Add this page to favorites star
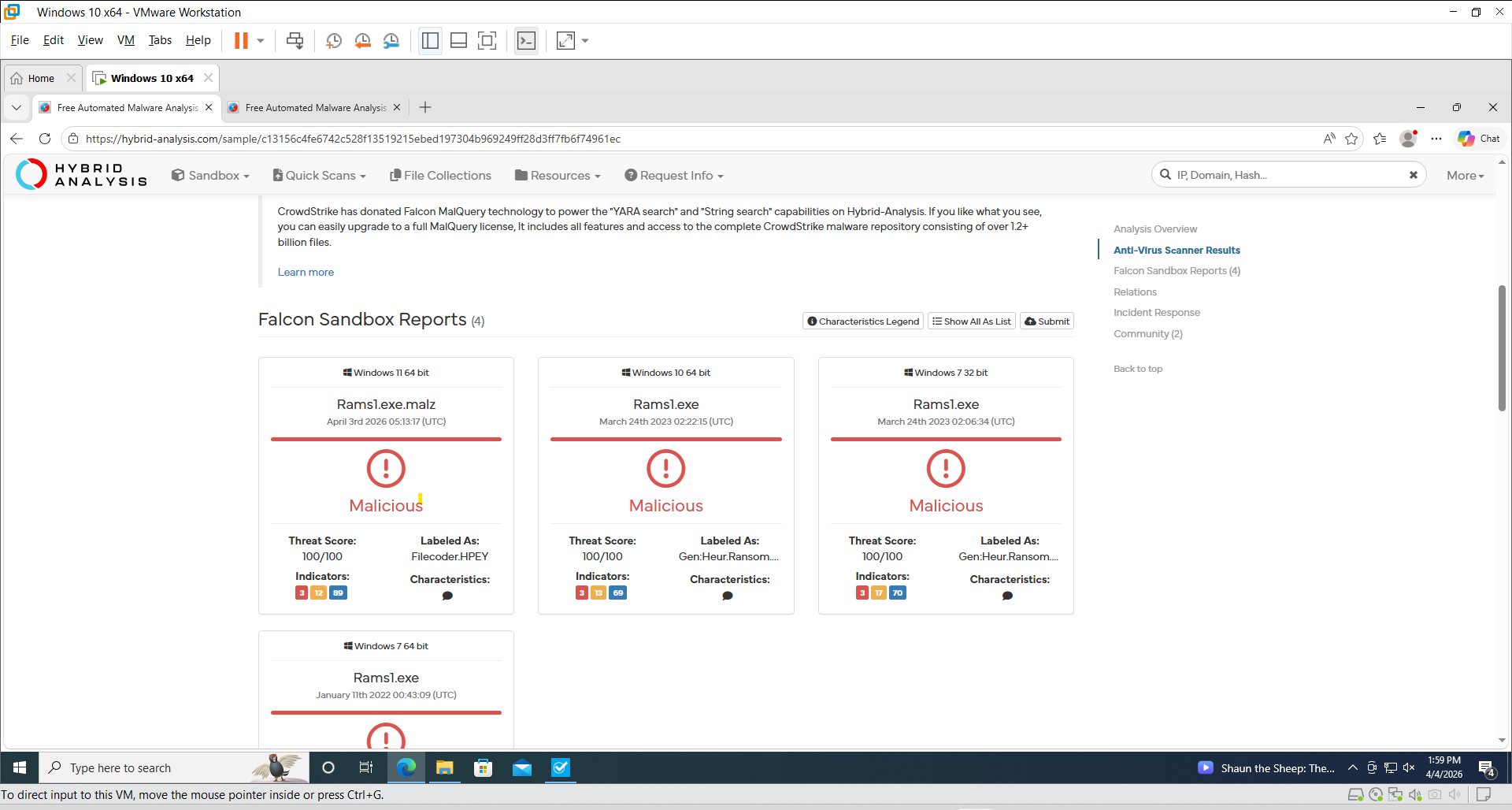This screenshot has height=810, width=1512. pyautogui.click(x=1352, y=139)
